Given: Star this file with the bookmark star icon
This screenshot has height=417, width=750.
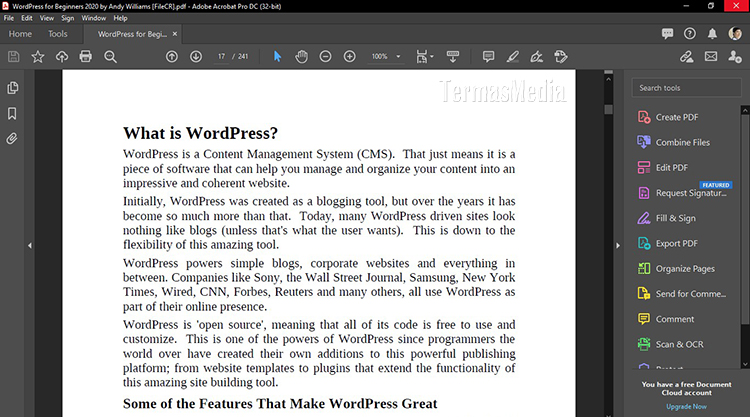Looking at the screenshot, I should [x=38, y=57].
